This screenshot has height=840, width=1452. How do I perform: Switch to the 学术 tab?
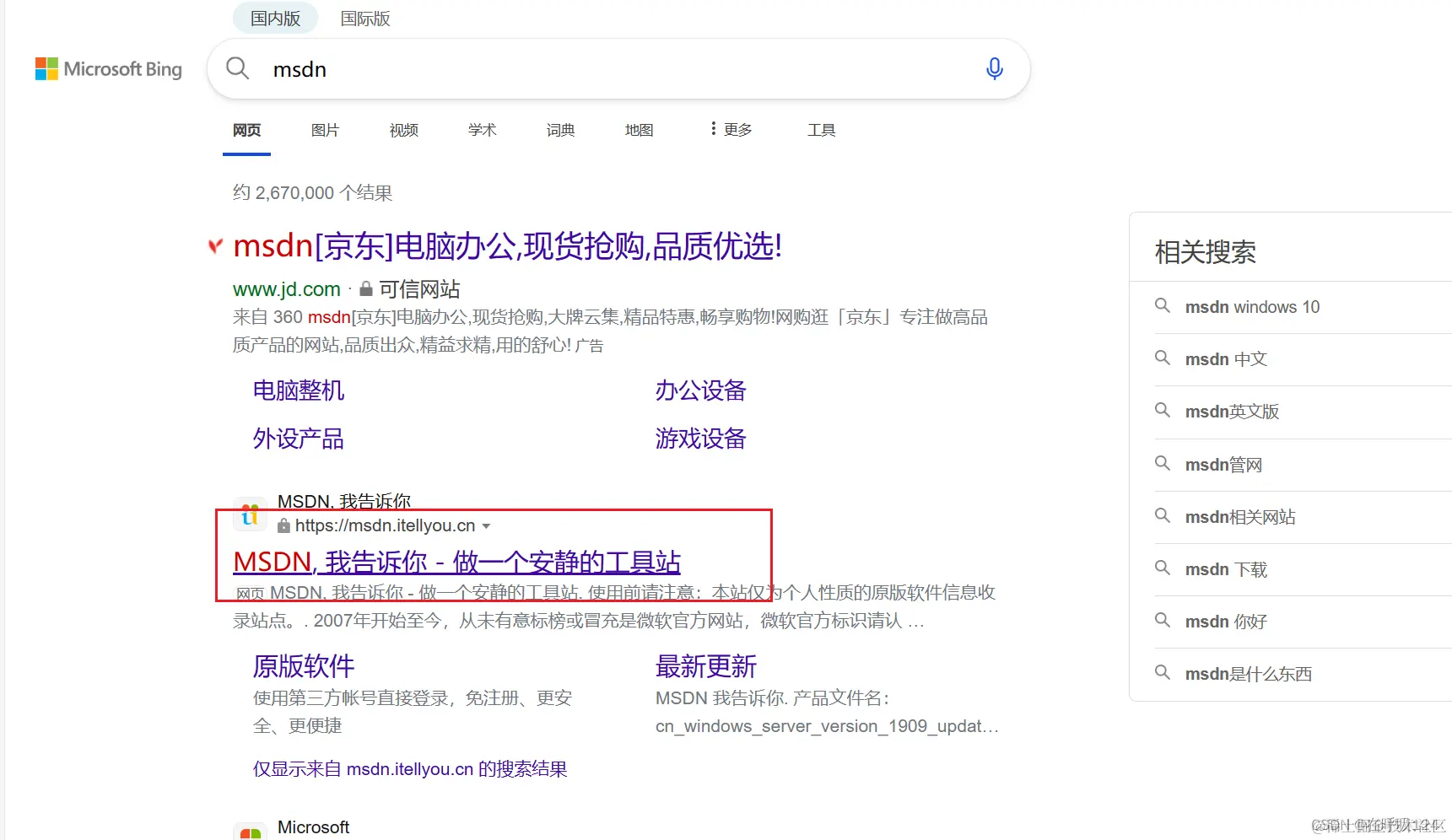483,130
